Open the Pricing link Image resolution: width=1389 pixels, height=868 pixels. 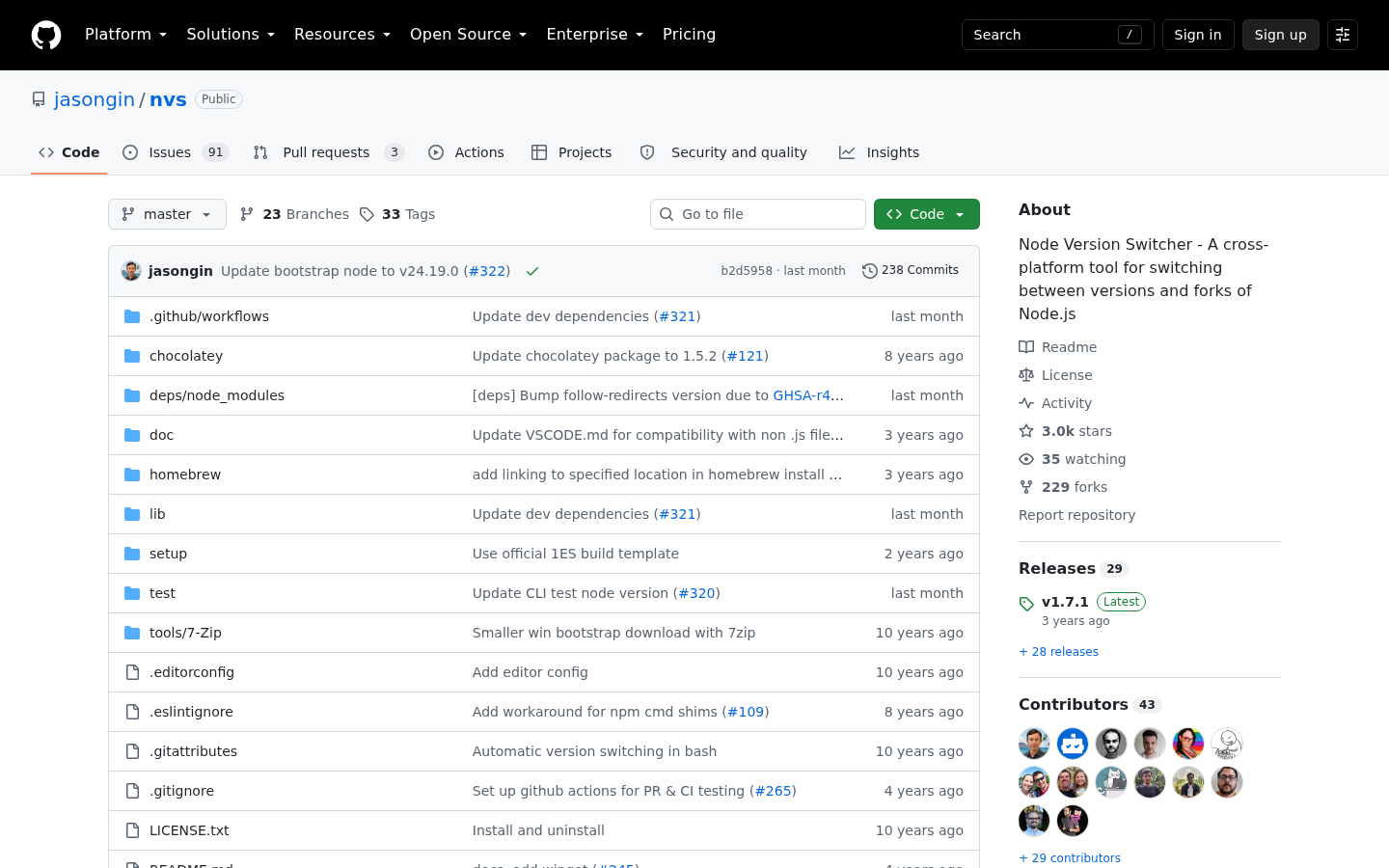(x=689, y=35)
